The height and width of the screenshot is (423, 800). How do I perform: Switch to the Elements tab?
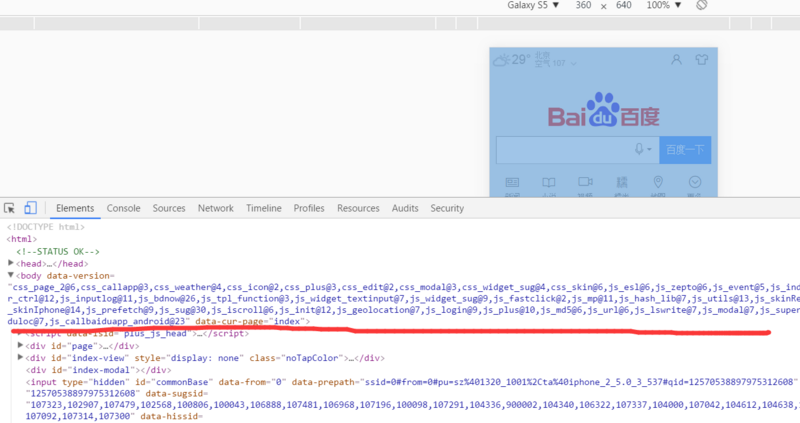coord(75,208)
